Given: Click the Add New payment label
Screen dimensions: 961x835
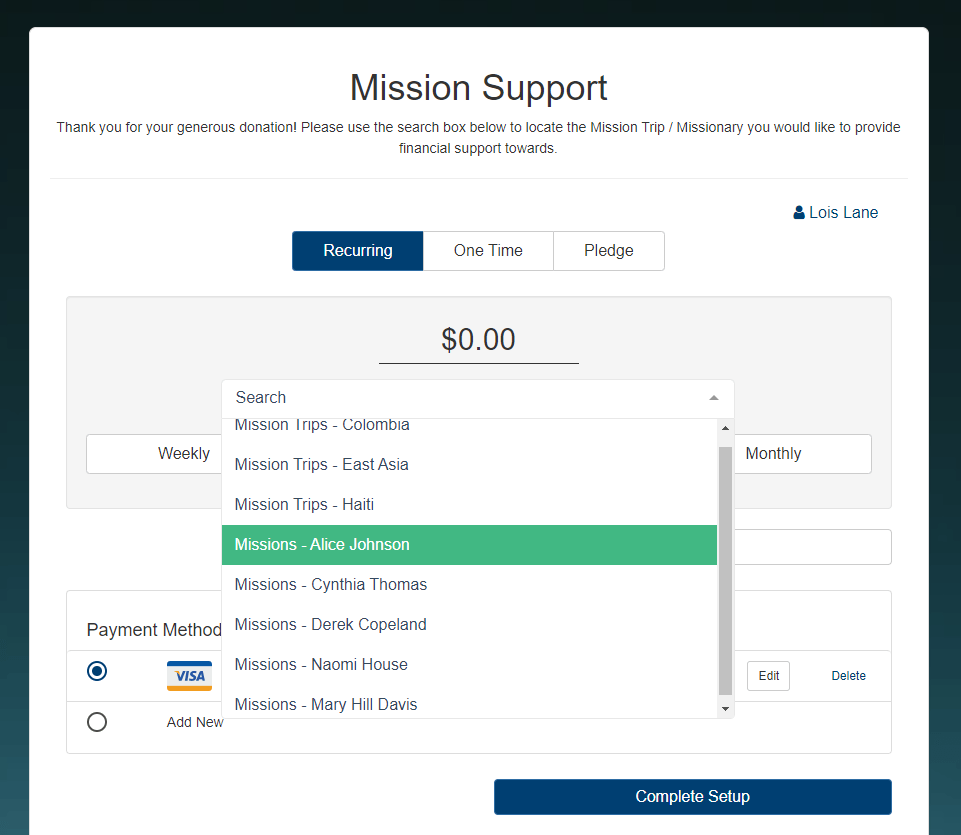Looking at the screenshot, I should [x=195, y=722].
